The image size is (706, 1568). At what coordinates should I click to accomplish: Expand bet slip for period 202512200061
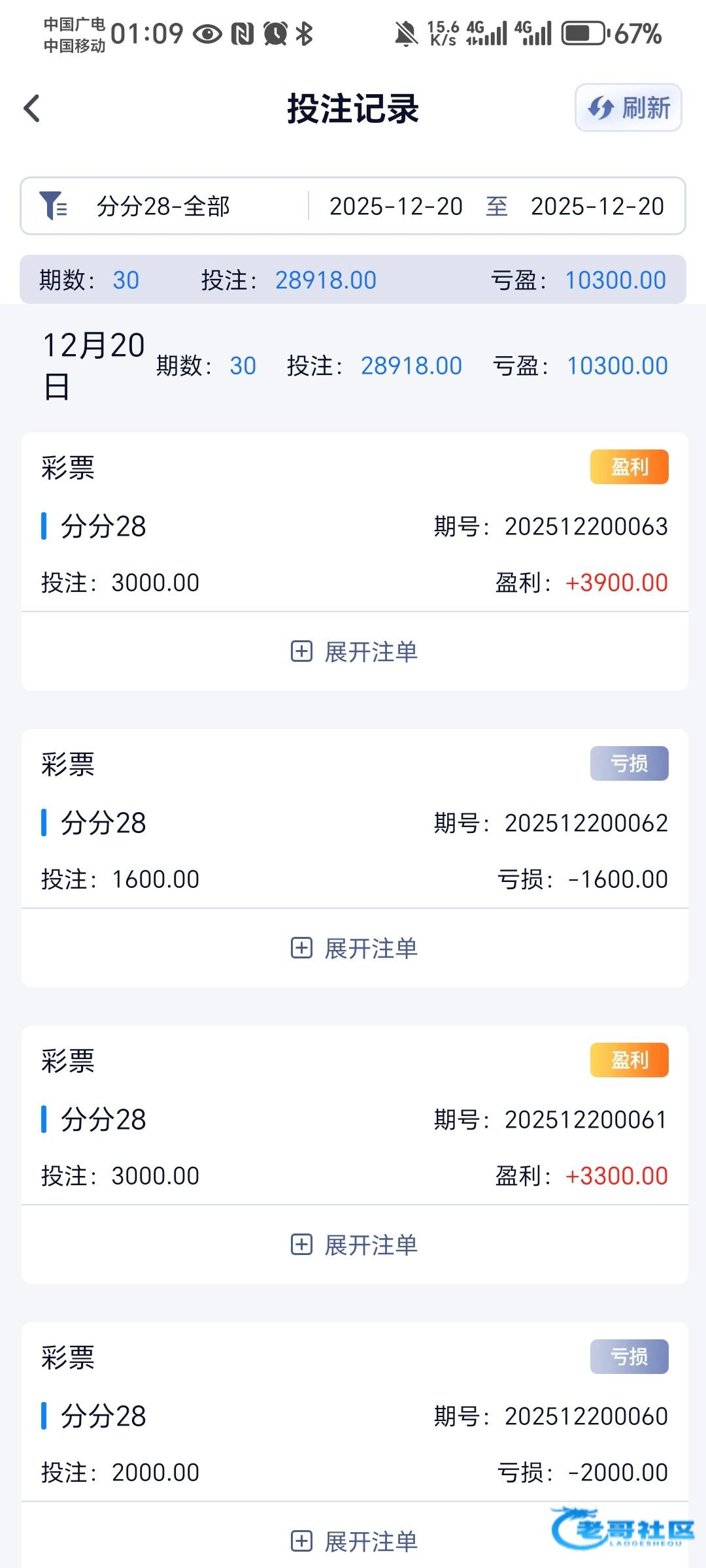coord(354,1245)
